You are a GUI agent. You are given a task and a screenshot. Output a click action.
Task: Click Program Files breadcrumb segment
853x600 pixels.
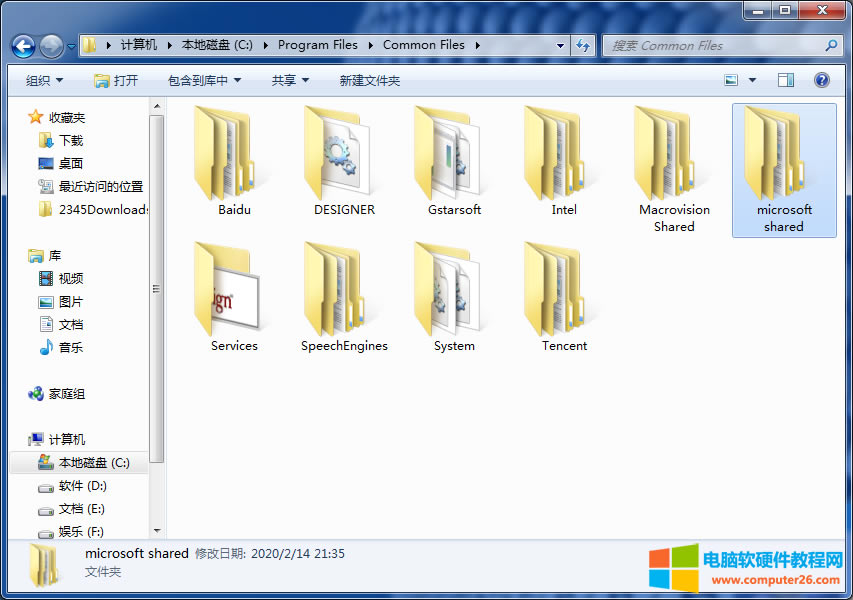point(318,45)
